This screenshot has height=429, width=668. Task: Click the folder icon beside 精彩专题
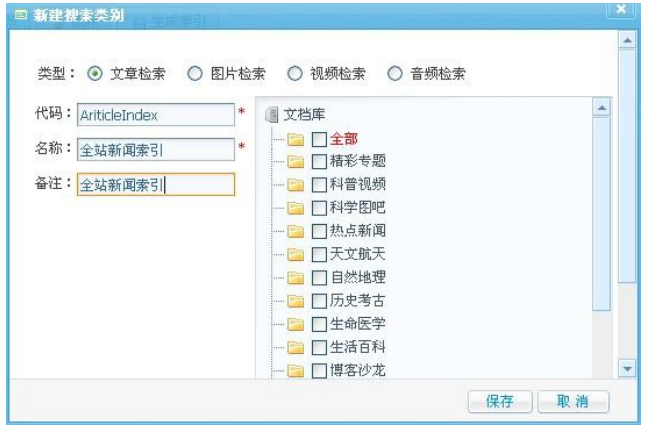295,161
